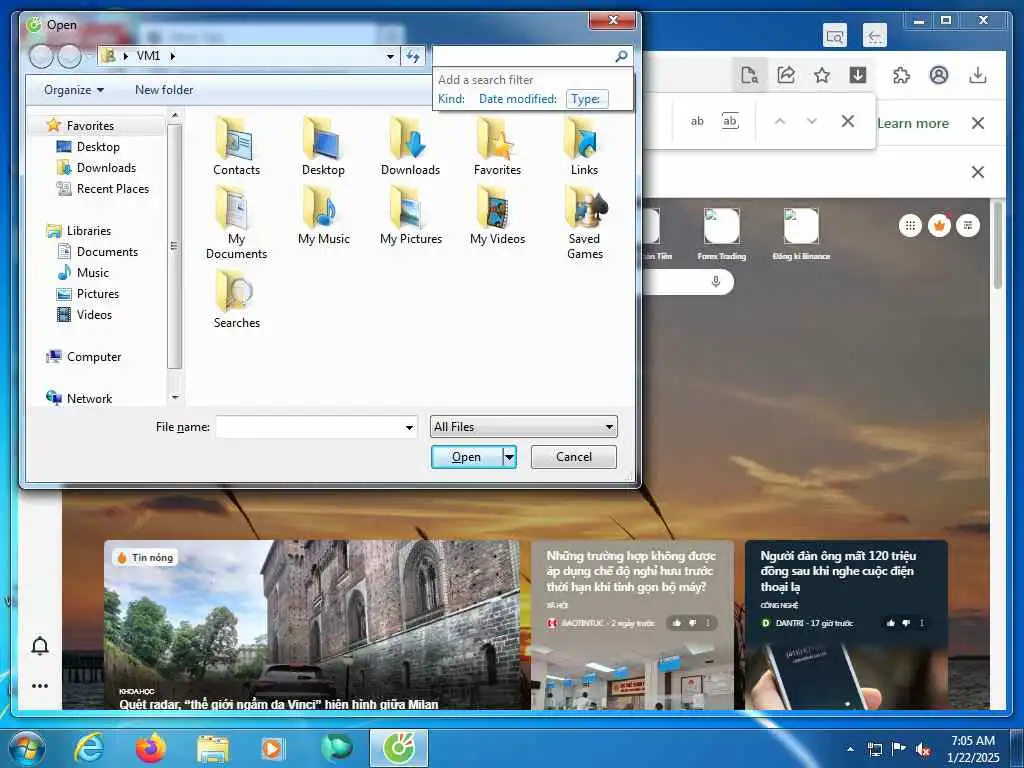Open Internet Explorer from the taskbar
Image resolution: width=1024 pixels, height=768 pixels.
tap(88, 748)
